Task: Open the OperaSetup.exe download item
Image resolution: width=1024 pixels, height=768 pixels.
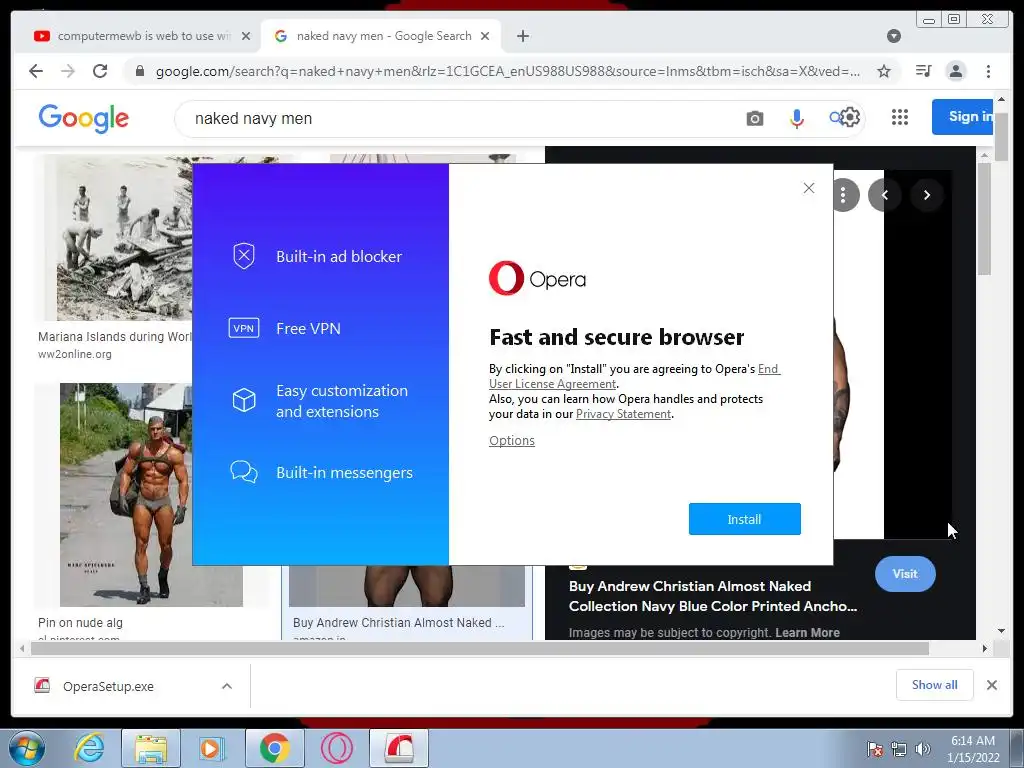Action: (x=108, y=686)
